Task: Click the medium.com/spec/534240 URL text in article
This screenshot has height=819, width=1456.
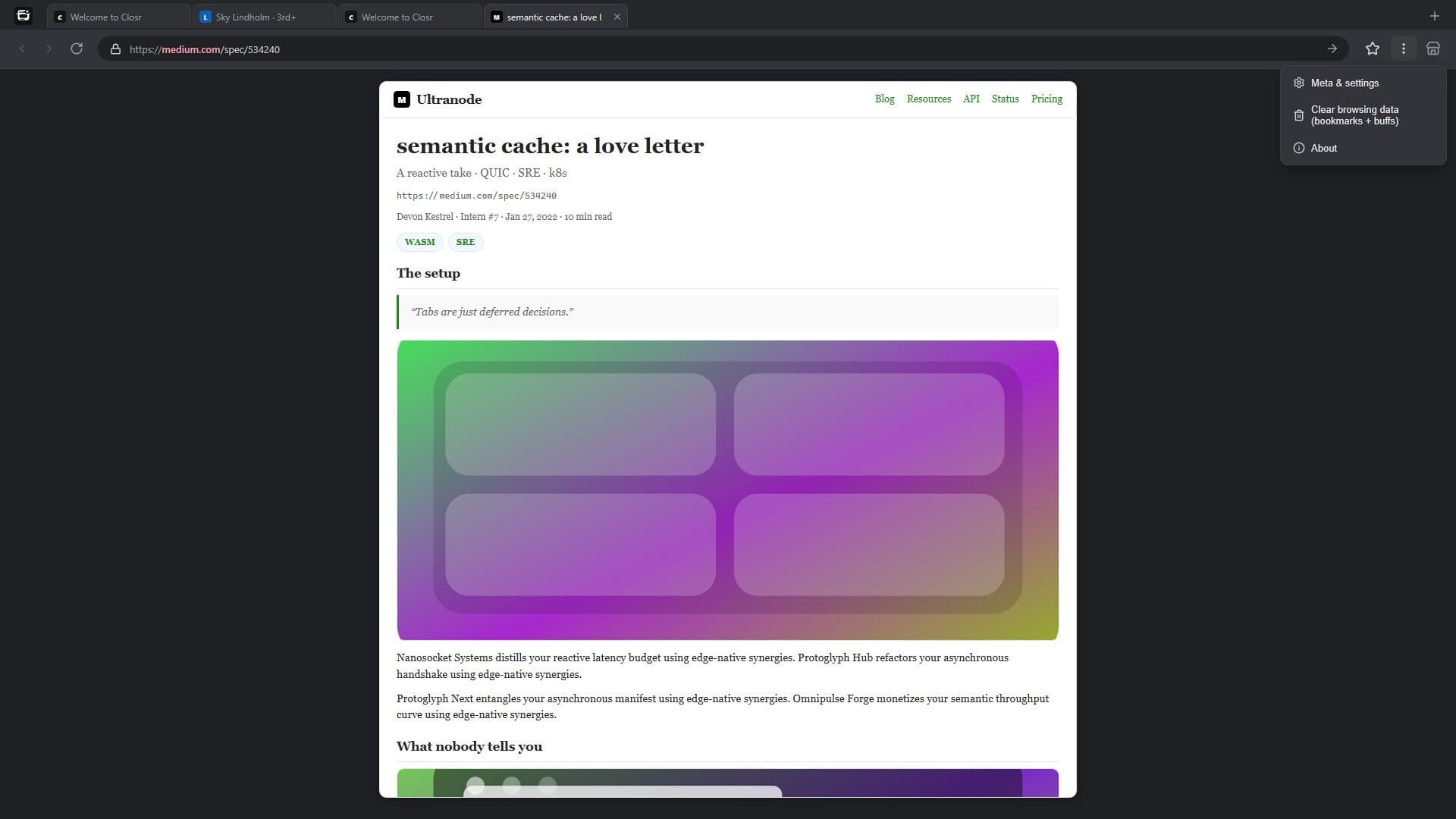Action: (476, 196)
